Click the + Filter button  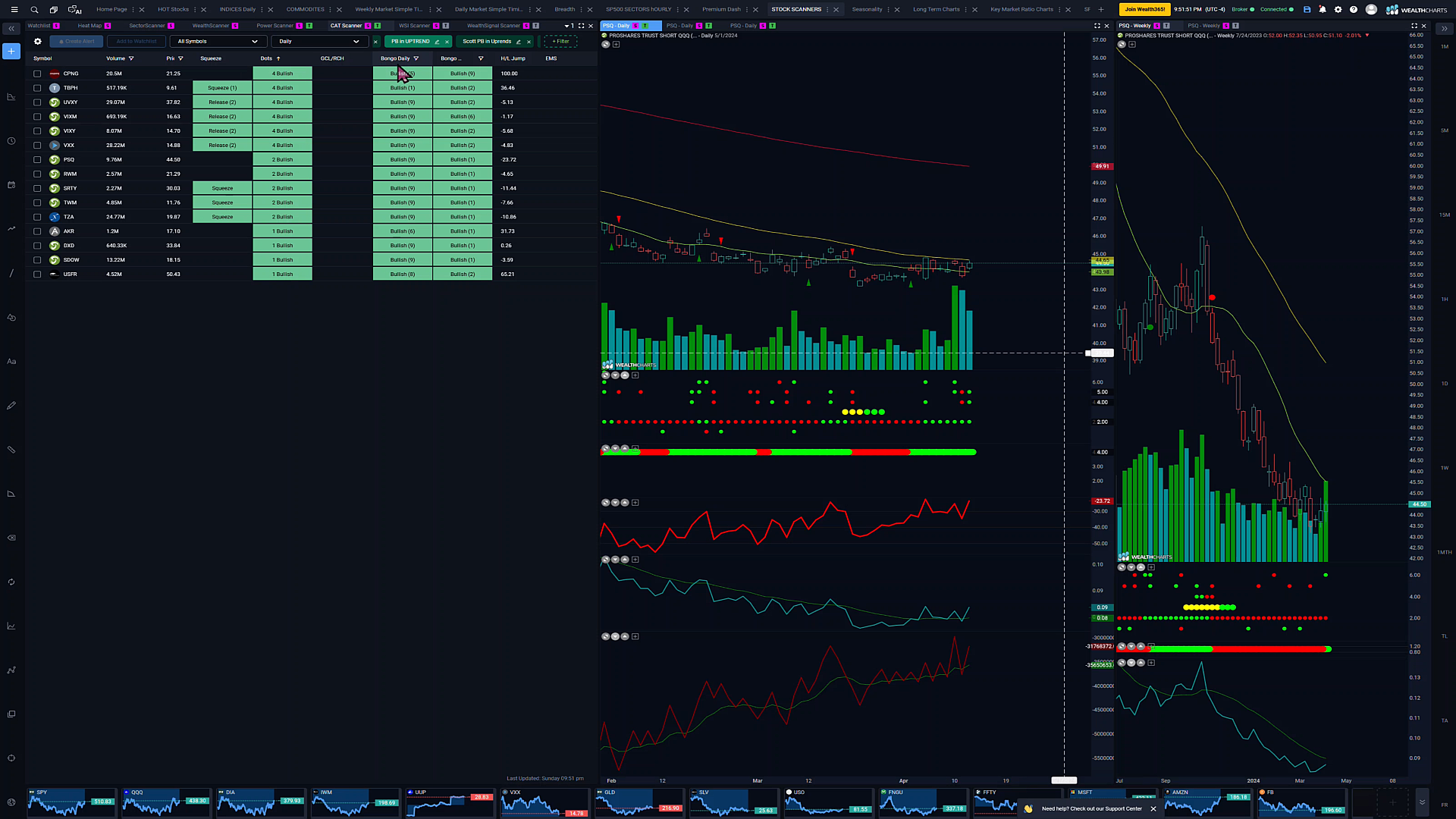click(x=560, y=42)
